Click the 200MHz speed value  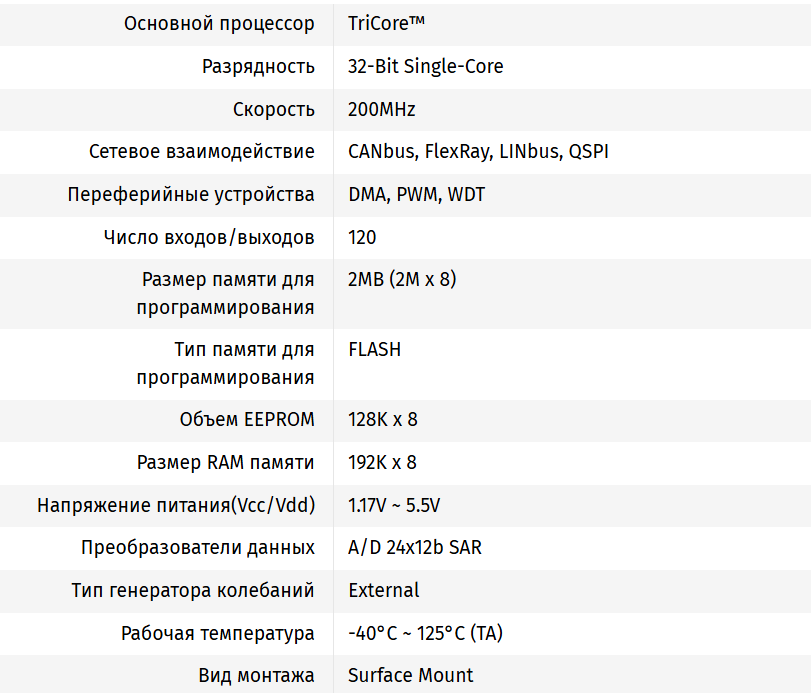tap(381, 109)
